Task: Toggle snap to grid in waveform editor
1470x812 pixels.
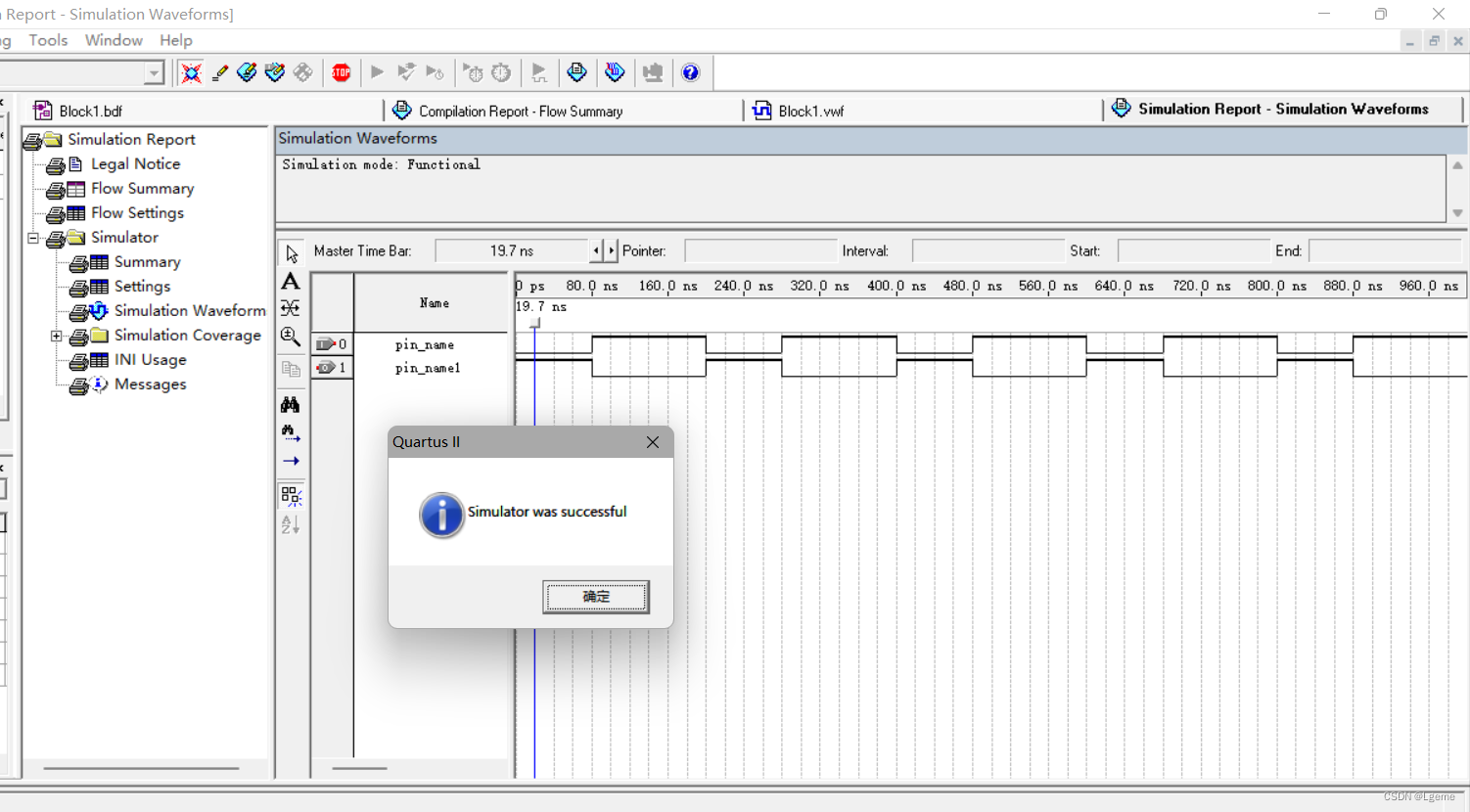Action: tap(290, 496)
